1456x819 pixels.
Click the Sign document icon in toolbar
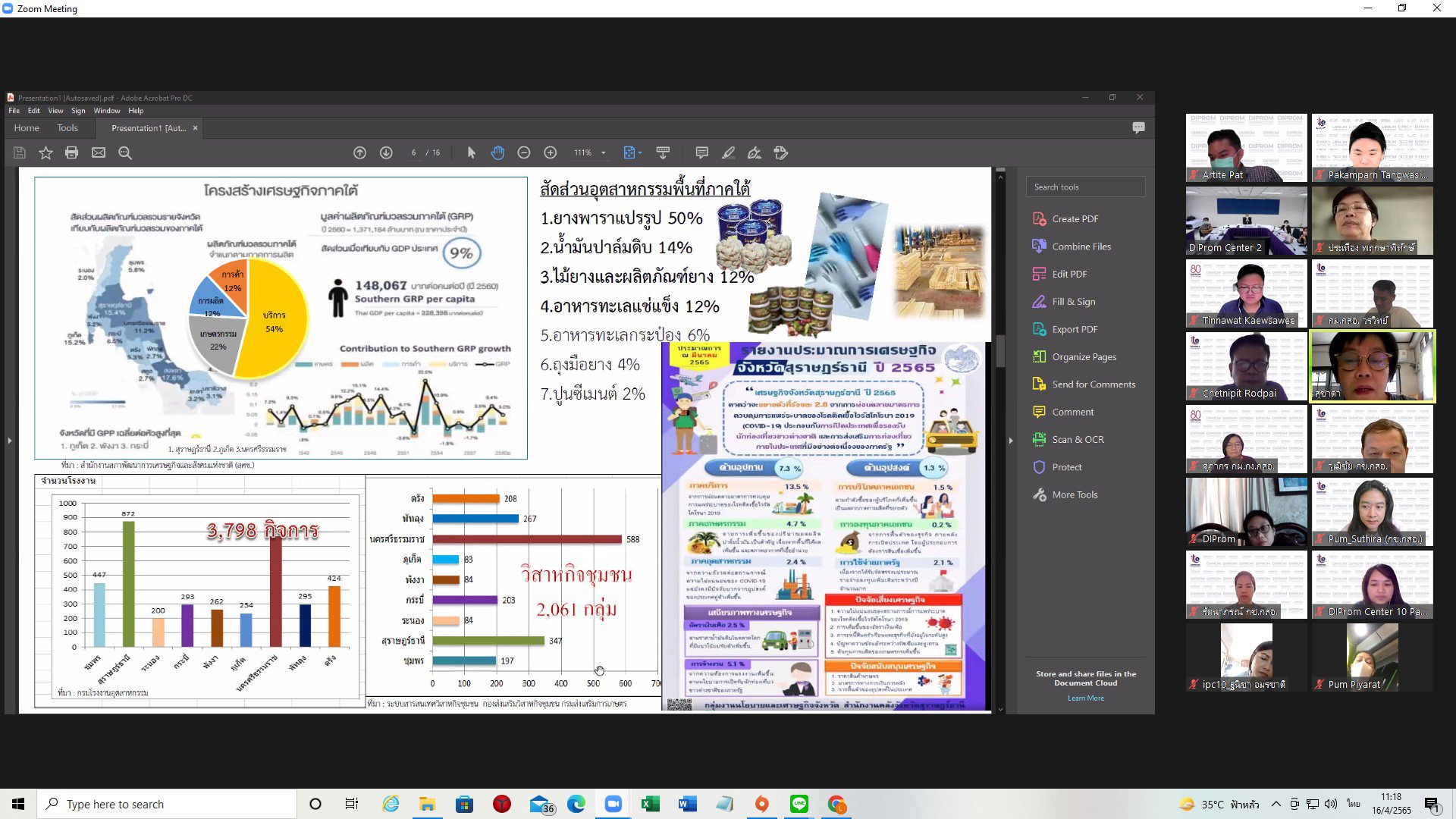(755, 152)
